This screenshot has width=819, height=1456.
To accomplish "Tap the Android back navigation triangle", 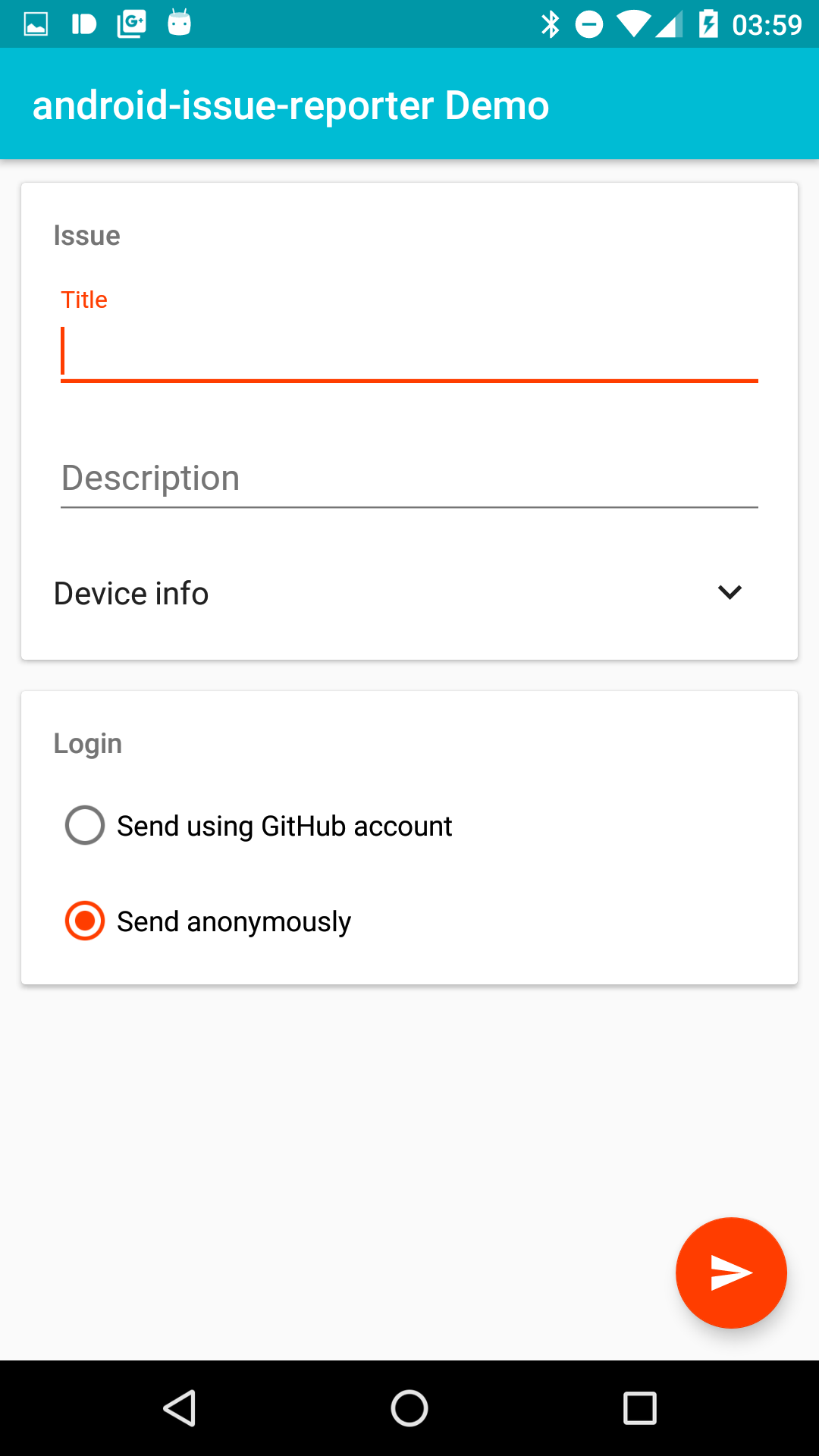I will 180,1408.
